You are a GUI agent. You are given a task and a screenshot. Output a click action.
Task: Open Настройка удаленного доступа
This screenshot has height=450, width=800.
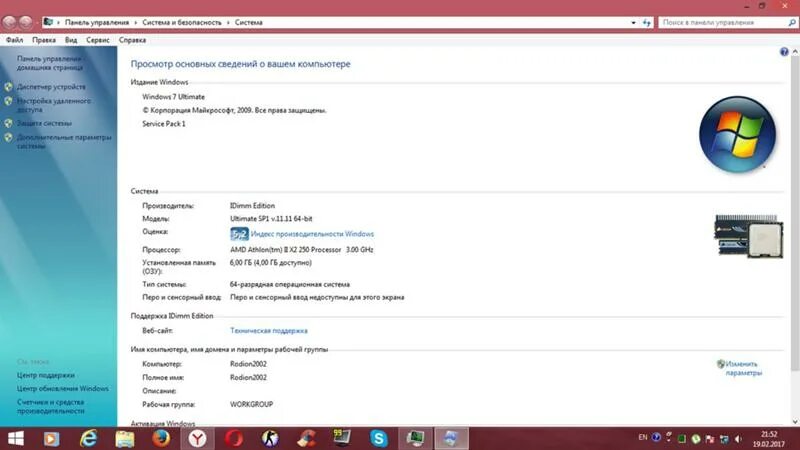[54, 105]
